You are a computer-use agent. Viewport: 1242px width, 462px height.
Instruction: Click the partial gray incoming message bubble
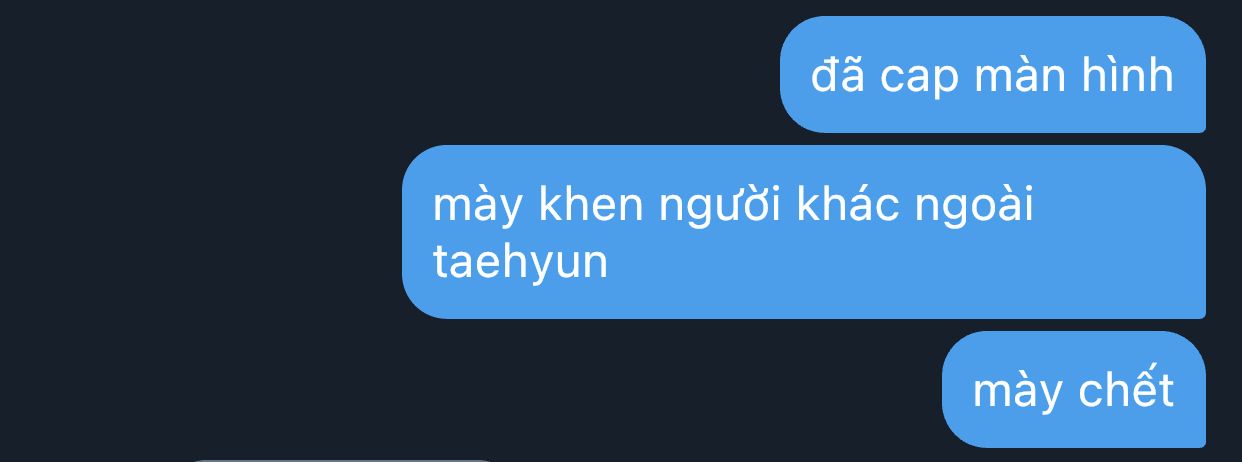click(x=340, y=460)
